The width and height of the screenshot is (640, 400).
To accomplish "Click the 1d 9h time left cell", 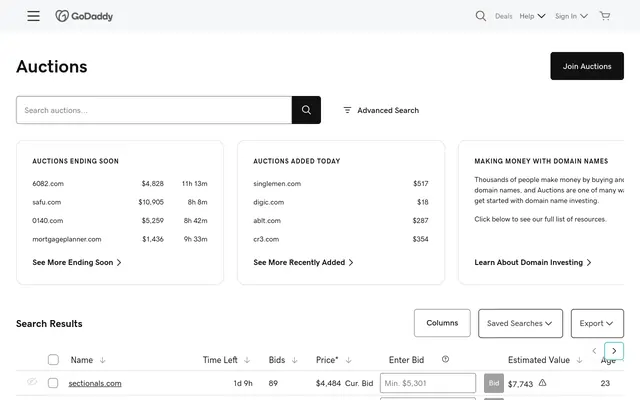I will [x=243, y=383].
